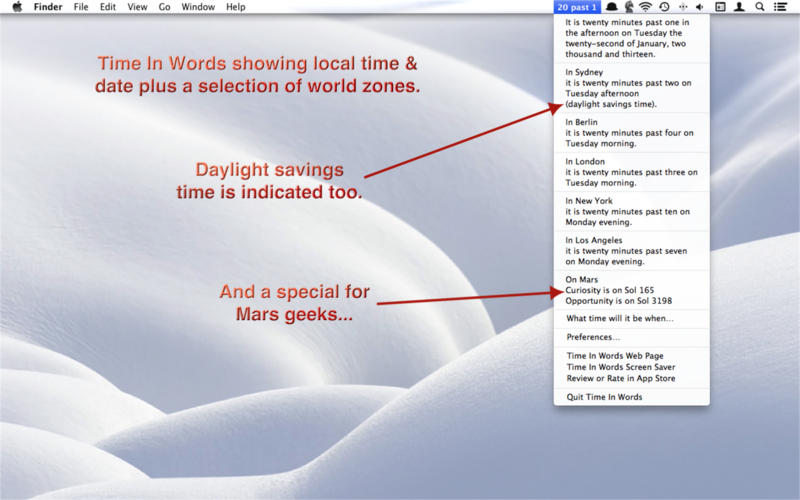This screenshot has height=500, width=800.
Task: Click the window-shaped menu bar icon
Action: (720, 7)
